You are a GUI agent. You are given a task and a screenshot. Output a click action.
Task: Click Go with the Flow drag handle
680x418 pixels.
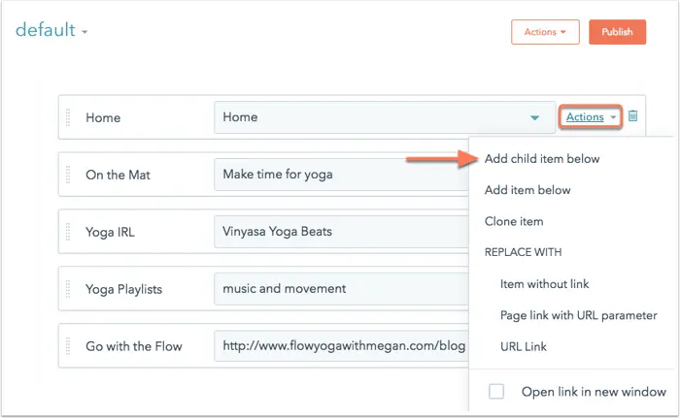click(x=68, y=346)
